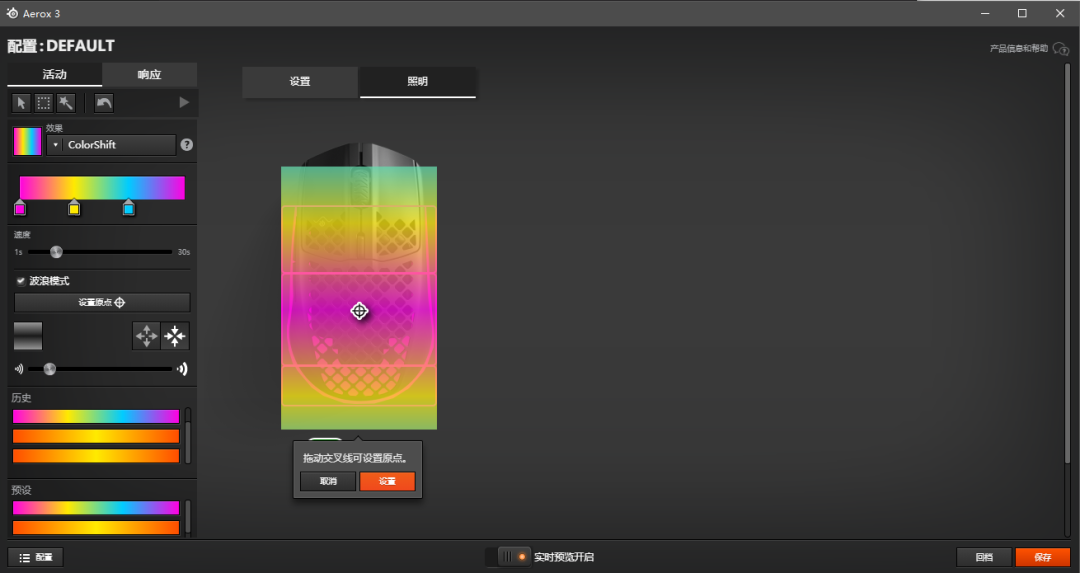1080x573 pixels.
Task: Click the origin crosshair on the mouse
Action: tap(359, 311)
